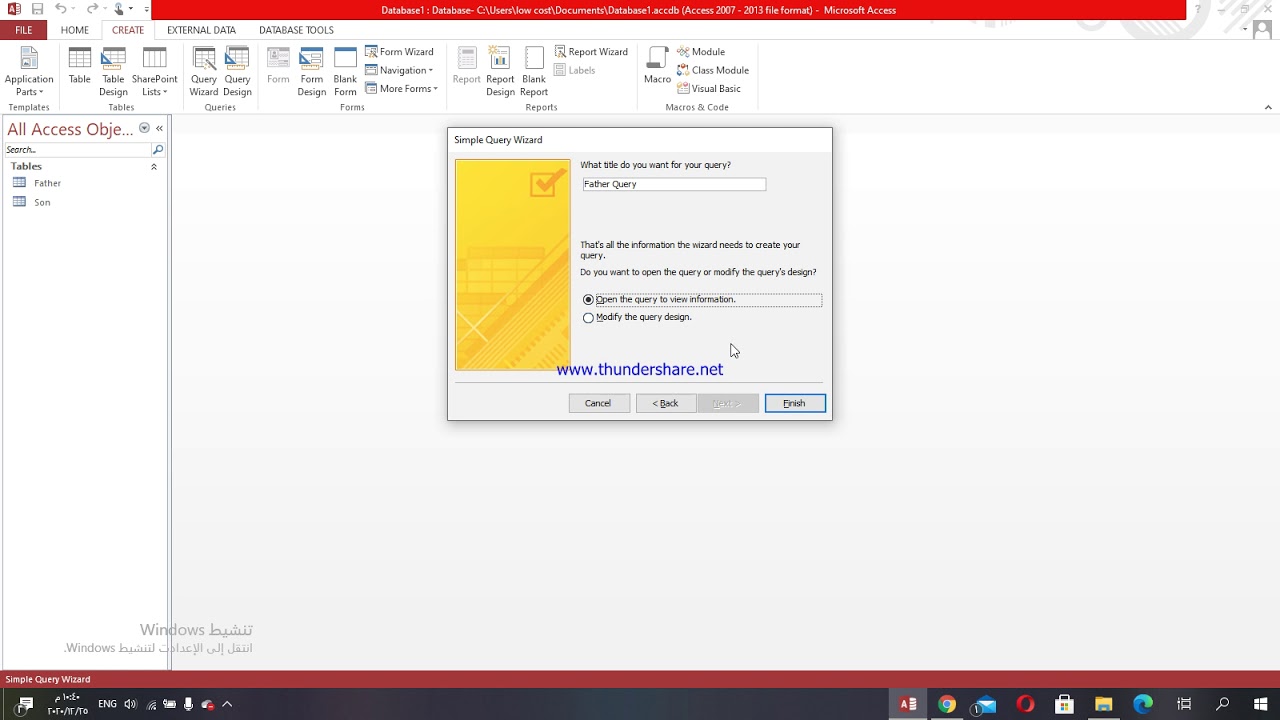Open Microsoft Store from taskbar
The height and width of the screenshot is (720, 1280).
point(1064,704)
